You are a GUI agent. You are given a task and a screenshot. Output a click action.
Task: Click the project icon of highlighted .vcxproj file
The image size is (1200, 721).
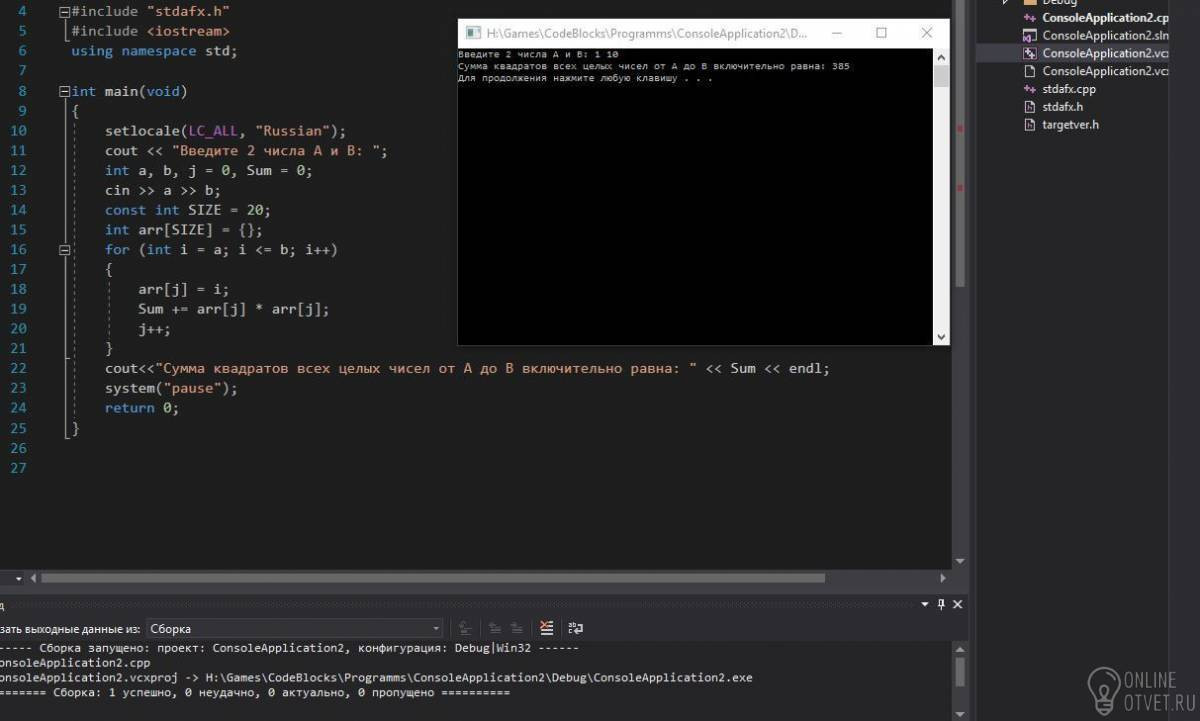pos(1030,53)
